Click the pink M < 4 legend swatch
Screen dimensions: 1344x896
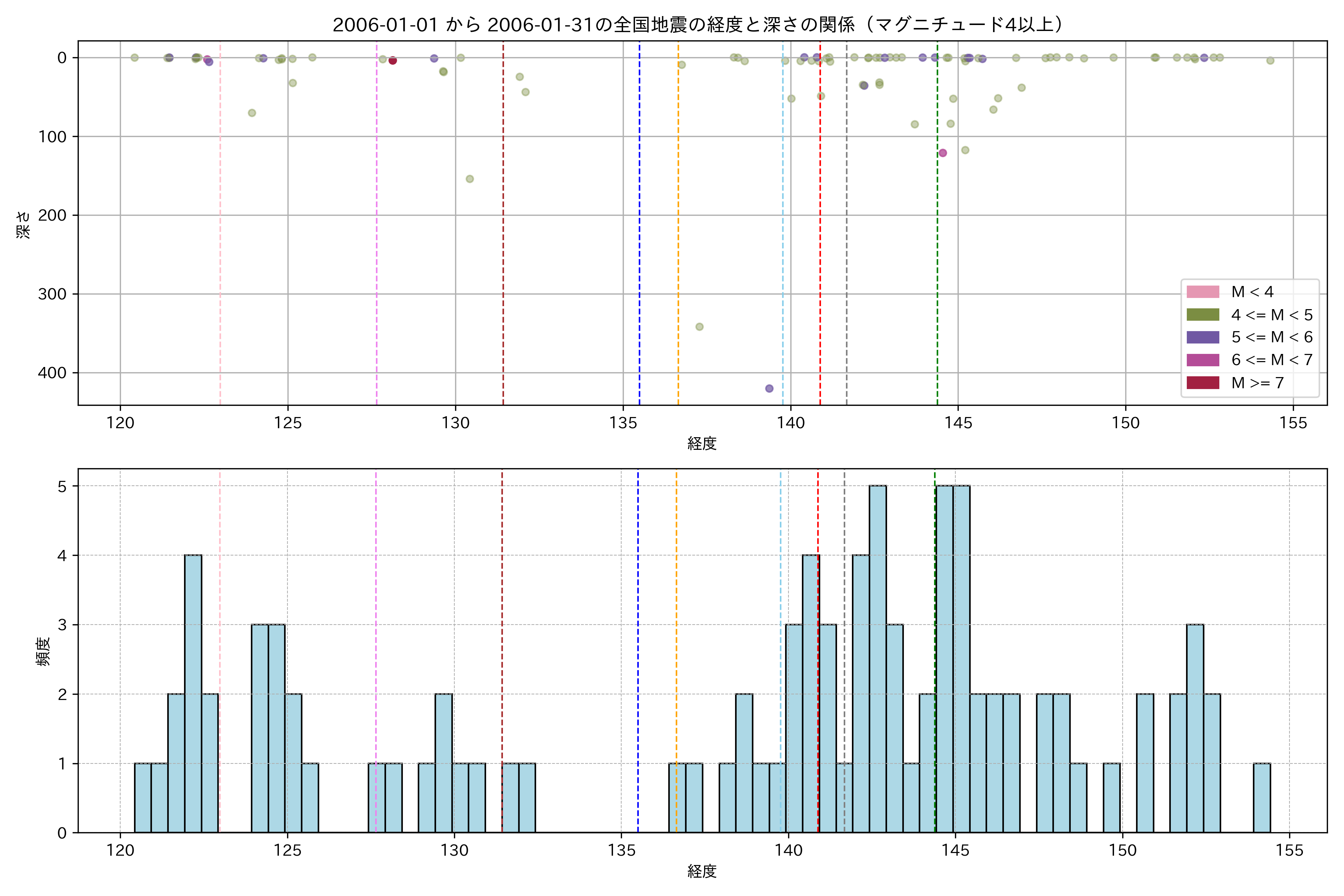coord(1202,292)
